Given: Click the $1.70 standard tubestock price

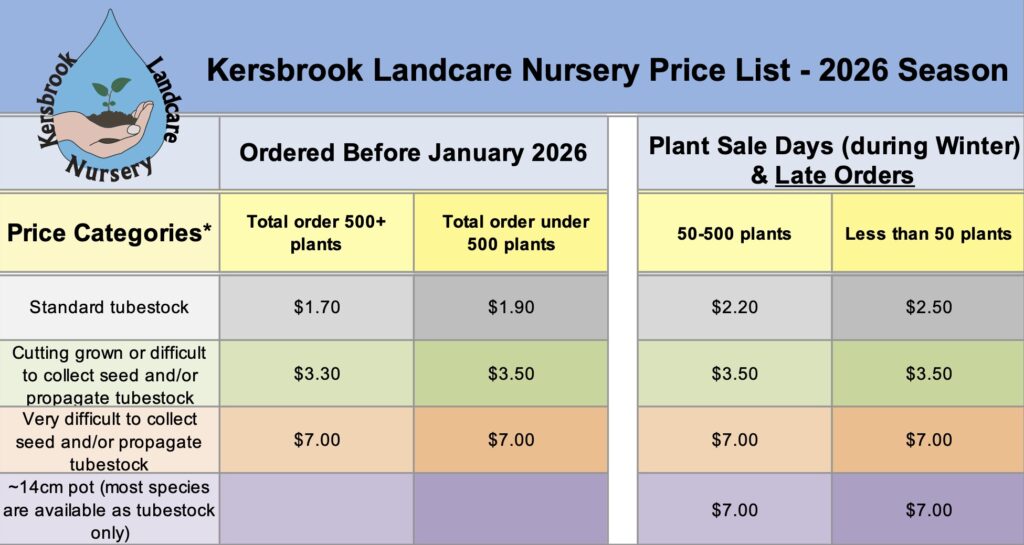Looking at the screenshot, I should (317, 307).
